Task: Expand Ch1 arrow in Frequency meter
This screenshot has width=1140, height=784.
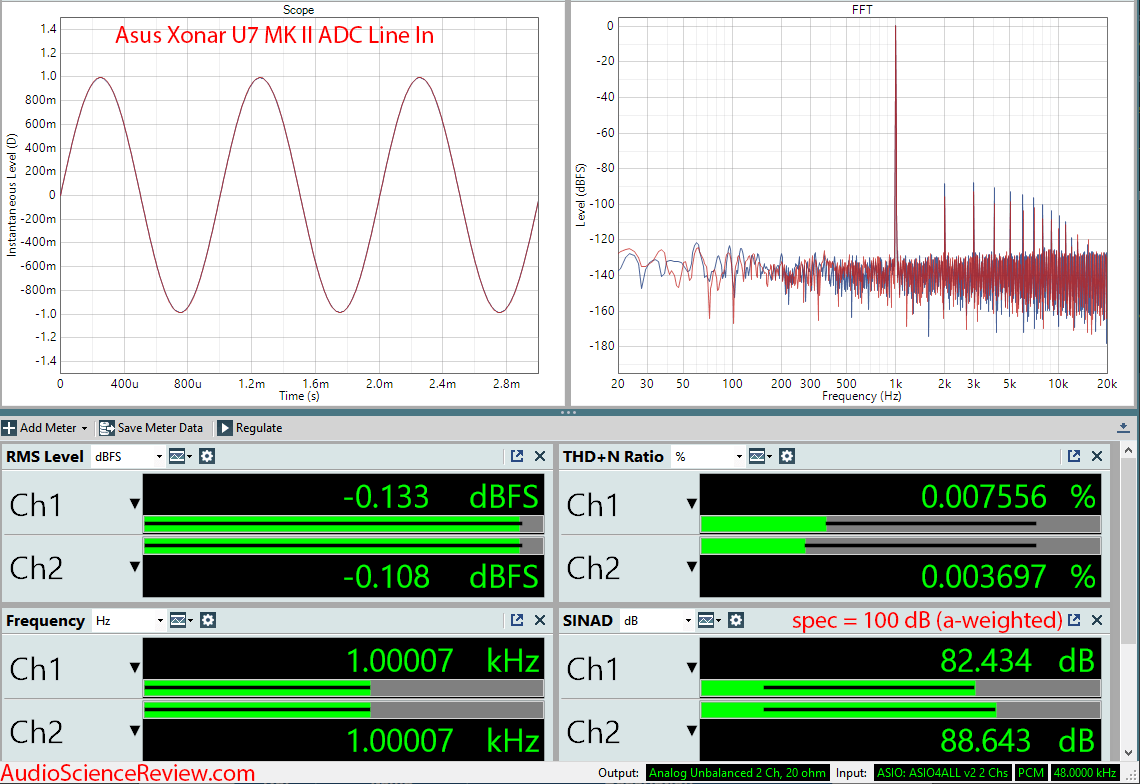Action: (135, 667)
